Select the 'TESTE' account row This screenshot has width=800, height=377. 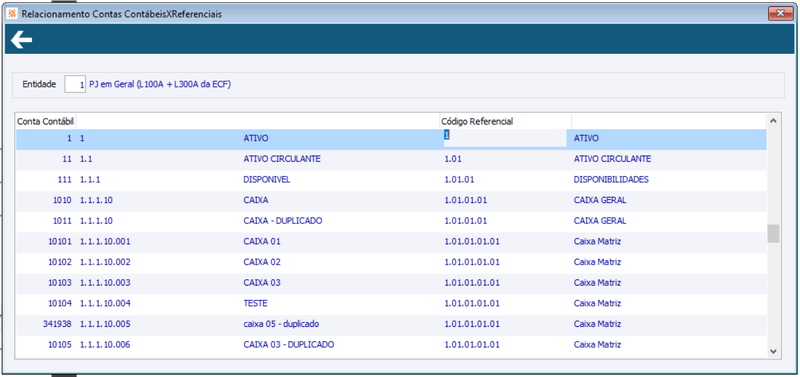tap(391, 304)
